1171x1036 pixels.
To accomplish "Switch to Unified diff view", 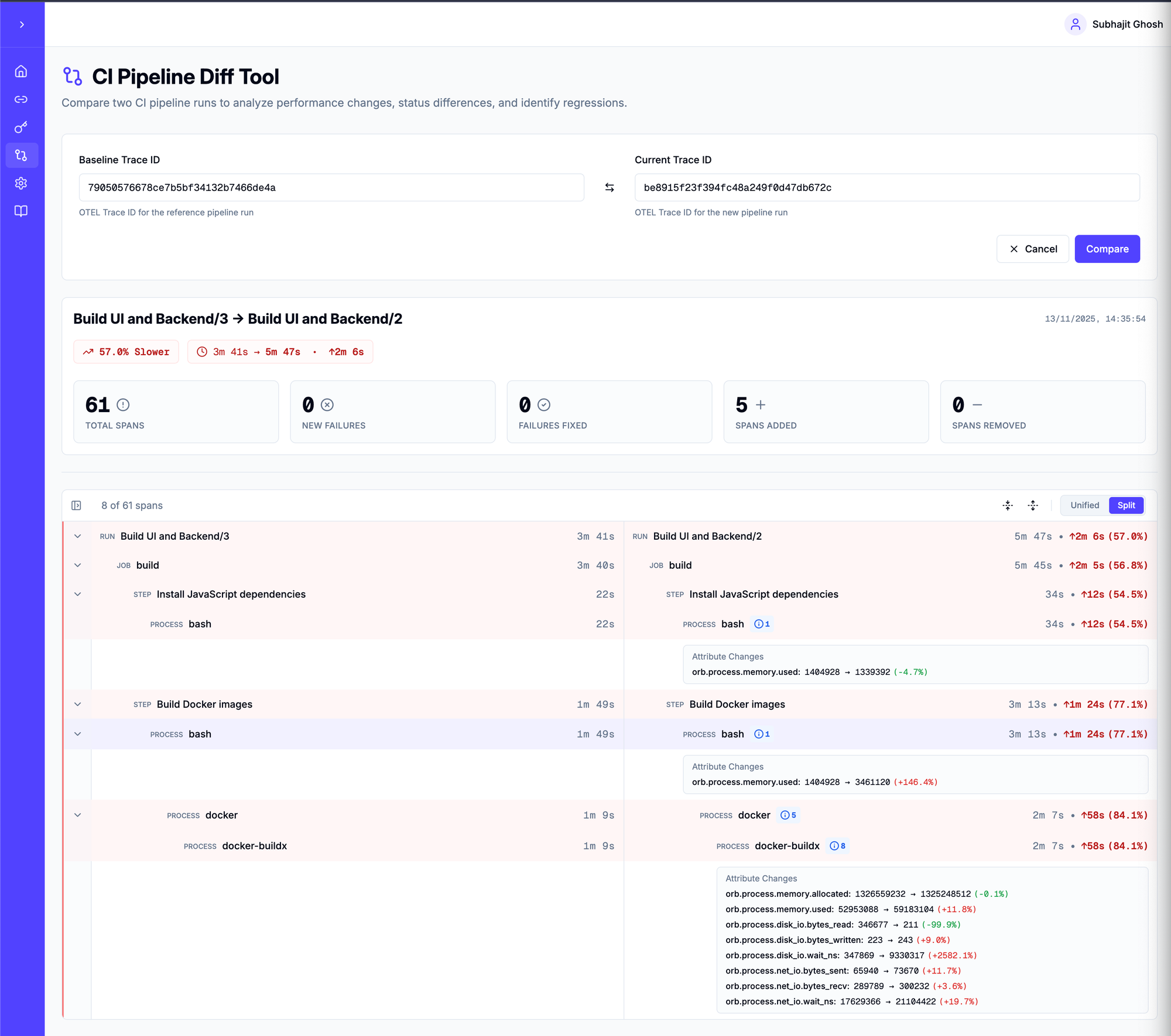I will pyautogui.click(x=1084, y=505).
